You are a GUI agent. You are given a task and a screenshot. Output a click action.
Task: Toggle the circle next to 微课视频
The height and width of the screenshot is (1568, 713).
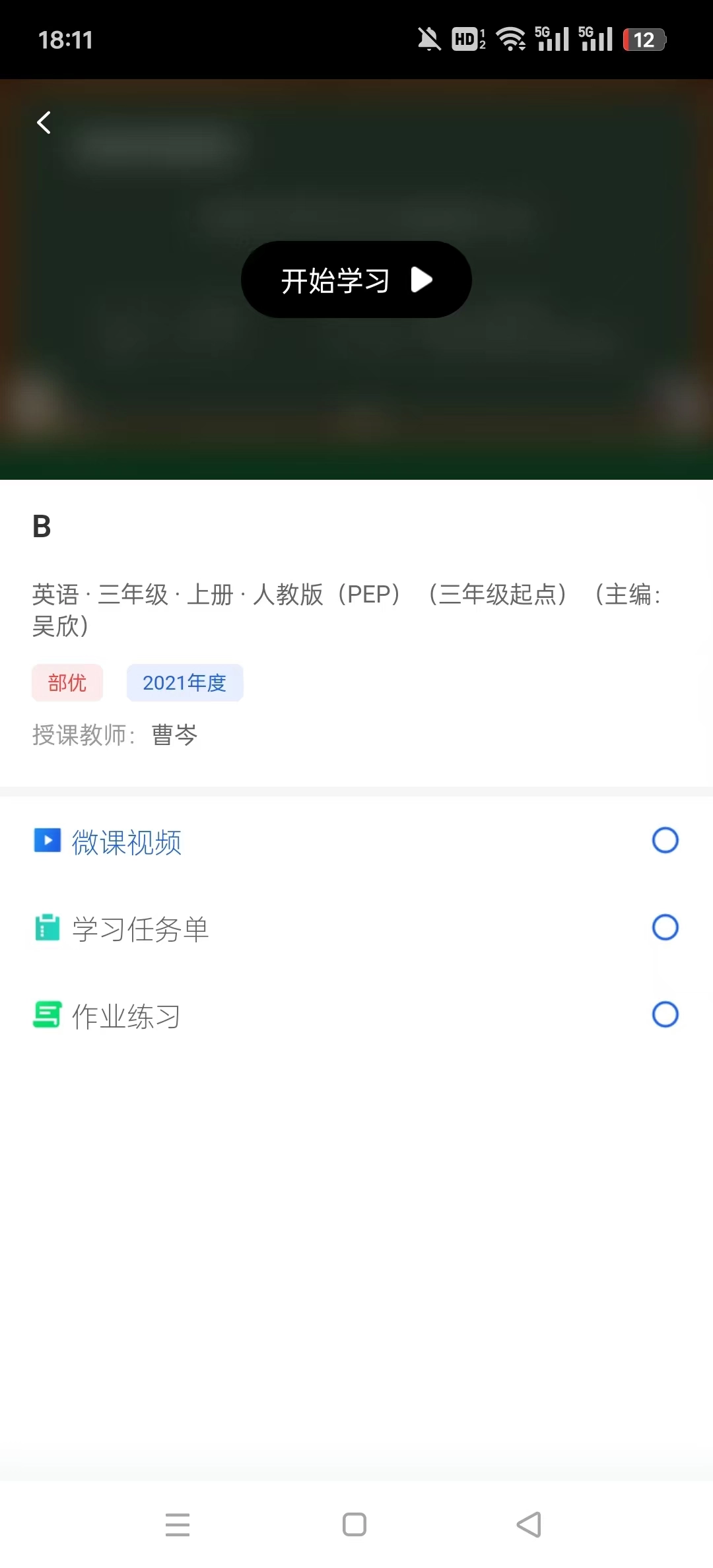(665, 840)
